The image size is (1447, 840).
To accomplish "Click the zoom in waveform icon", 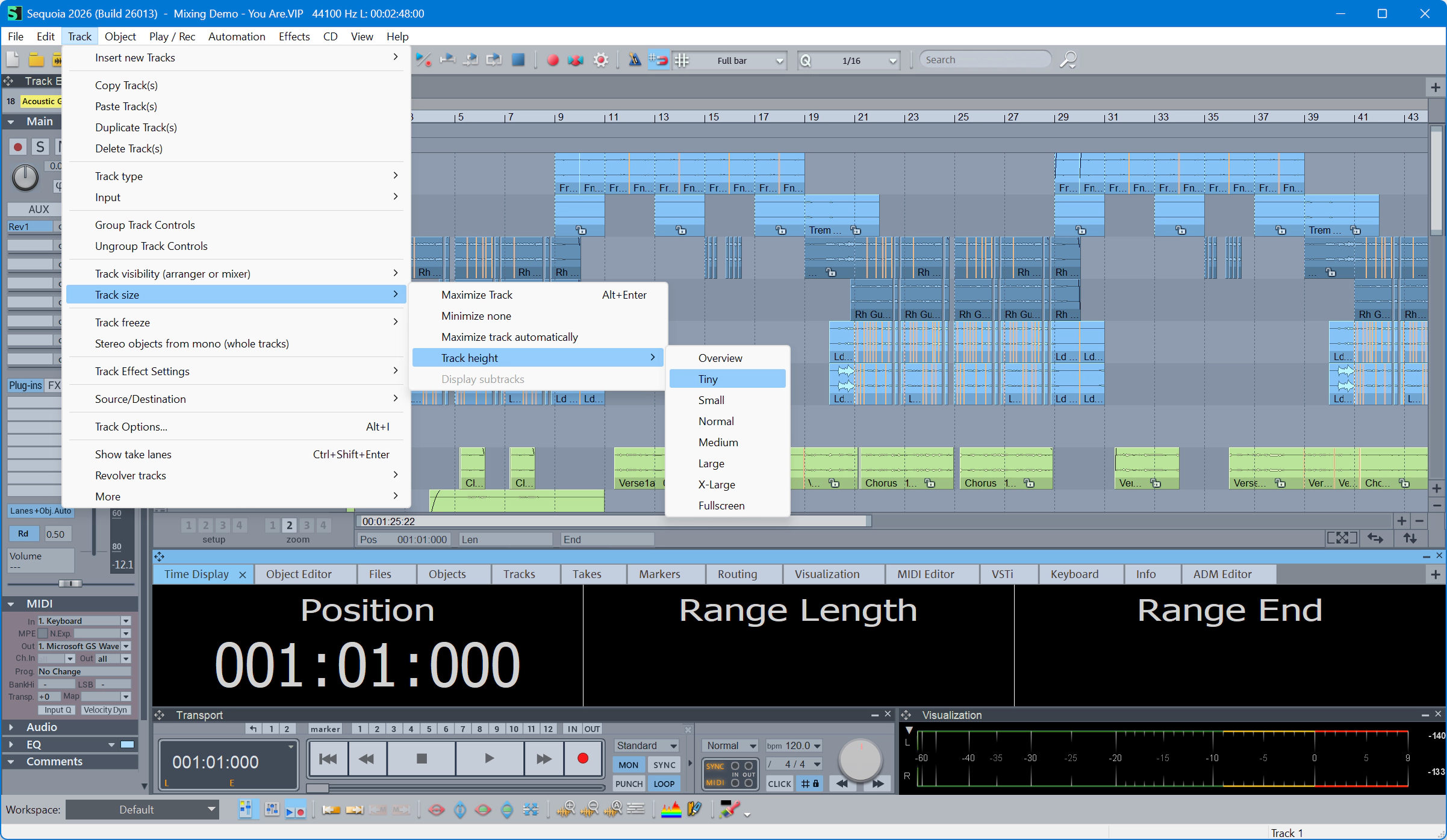I will [565, 809].
